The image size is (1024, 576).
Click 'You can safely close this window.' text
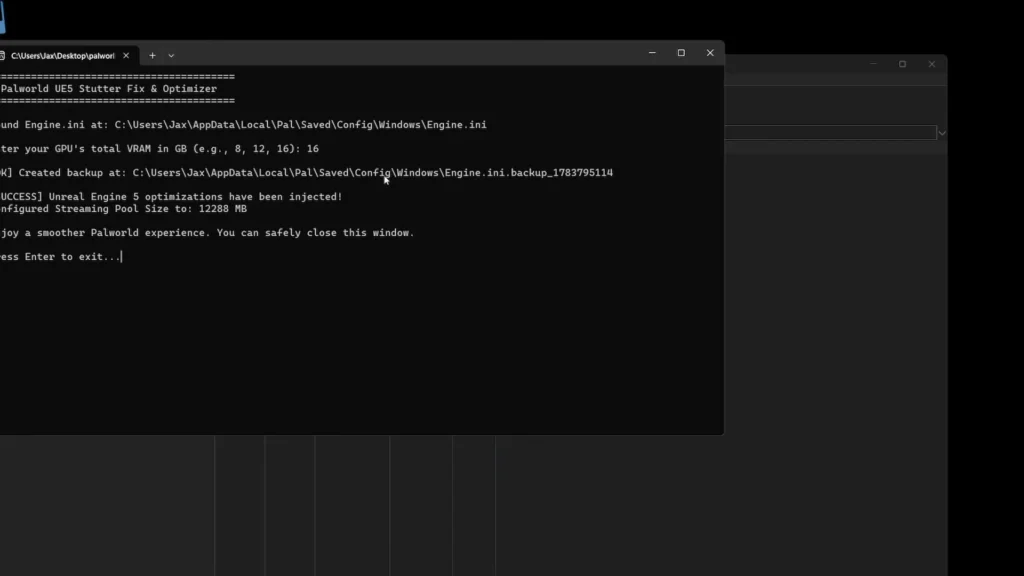click(315, 232)
